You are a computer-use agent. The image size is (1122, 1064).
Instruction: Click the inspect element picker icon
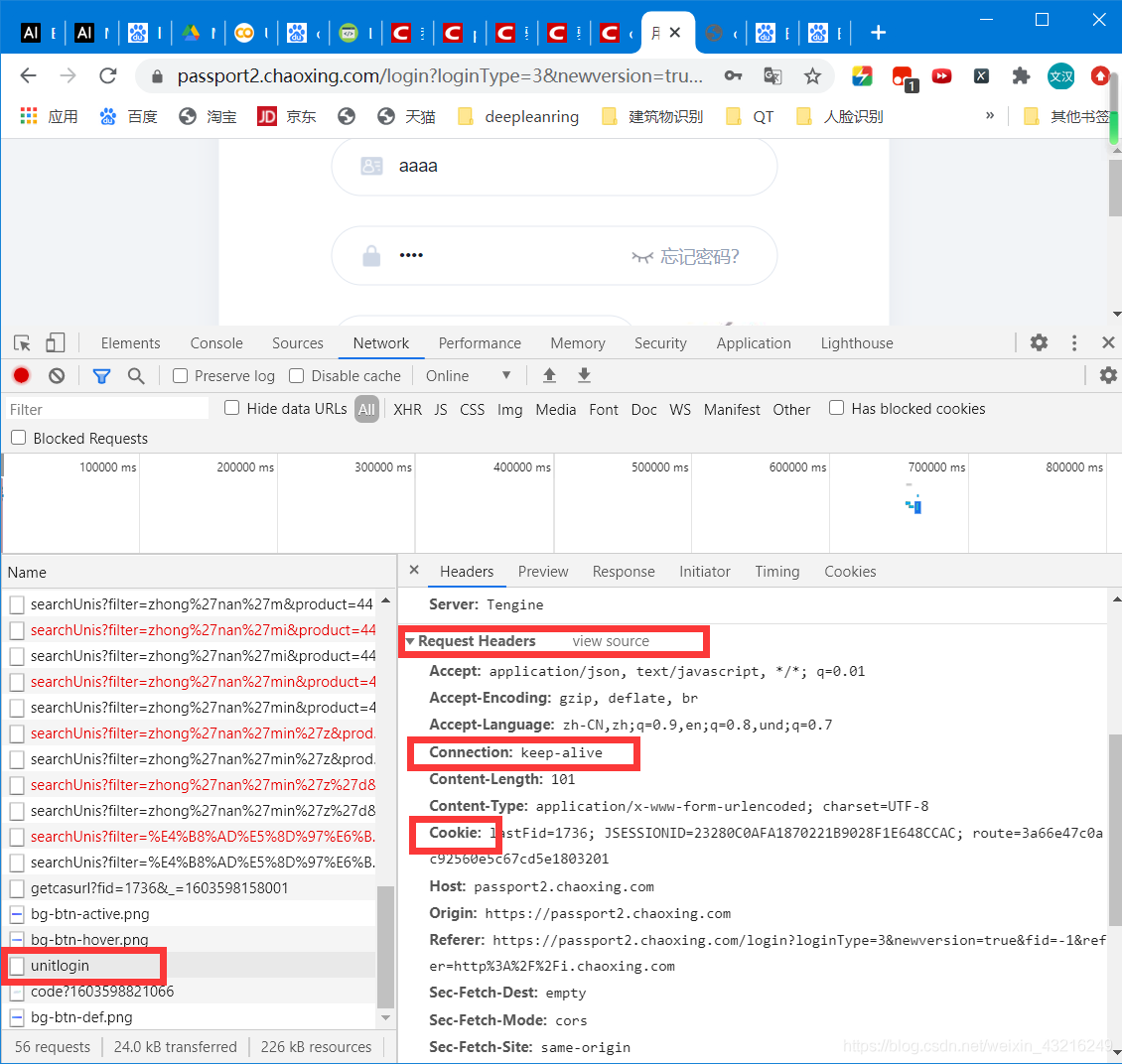tap(22, 343)
